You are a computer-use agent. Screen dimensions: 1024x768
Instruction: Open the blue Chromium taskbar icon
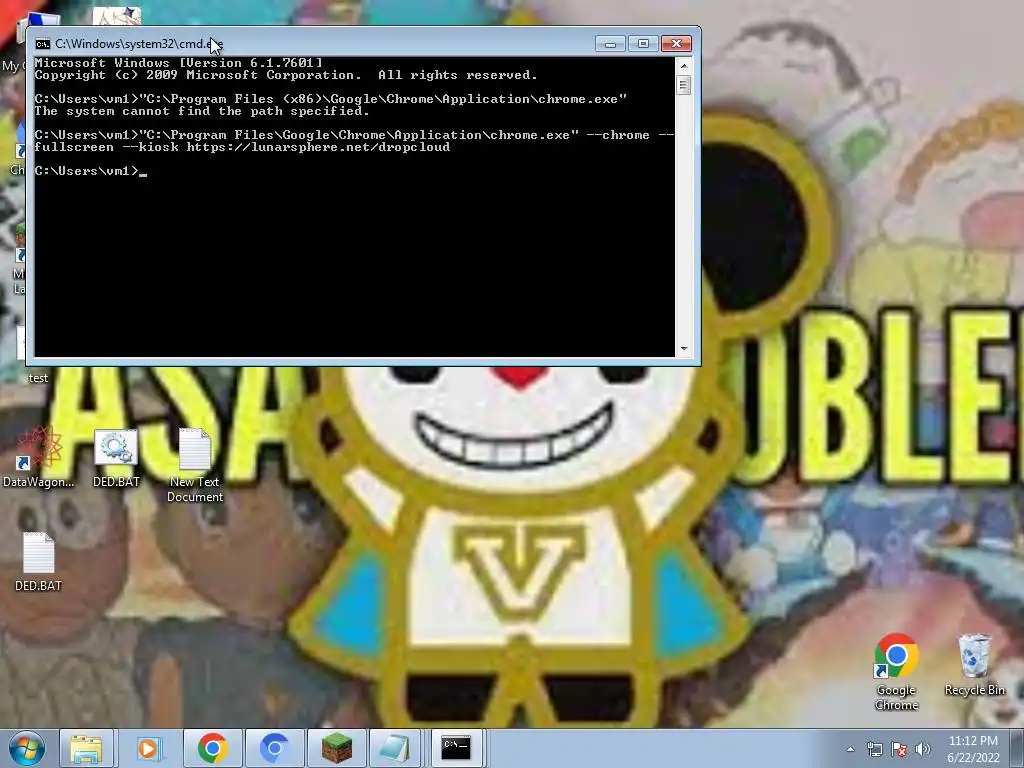274,748
